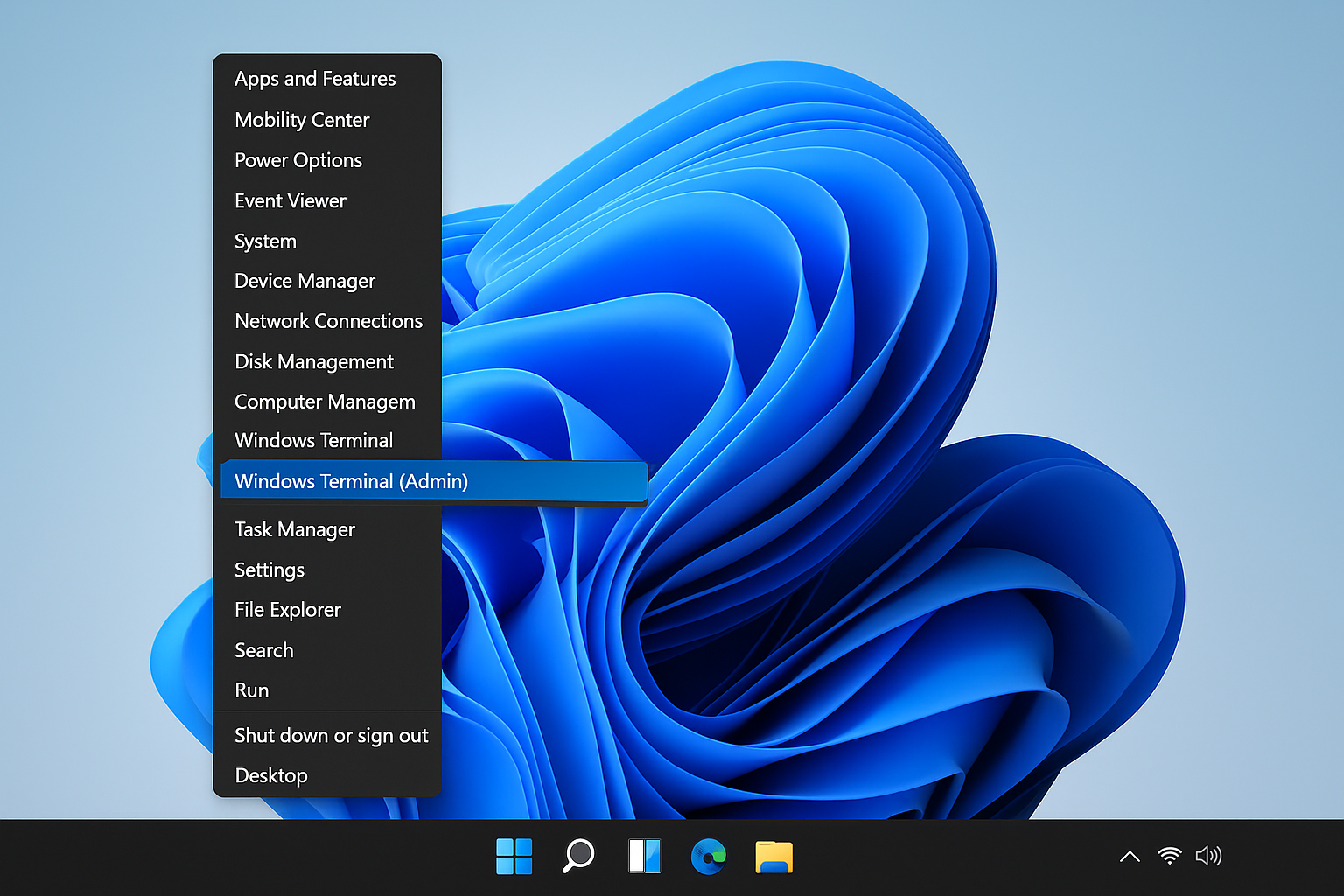Open the Start menu

point(514,856)
